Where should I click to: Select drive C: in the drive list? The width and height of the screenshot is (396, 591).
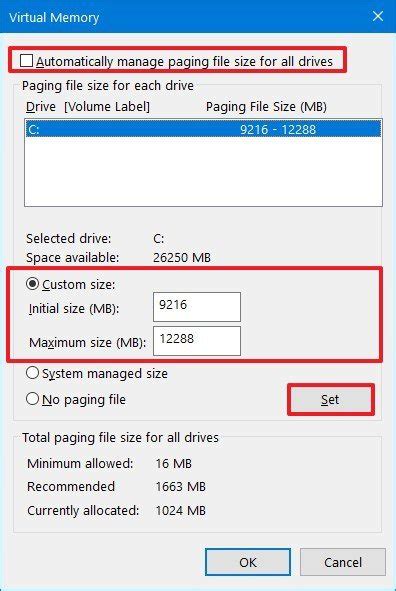(x=203, y=129)
